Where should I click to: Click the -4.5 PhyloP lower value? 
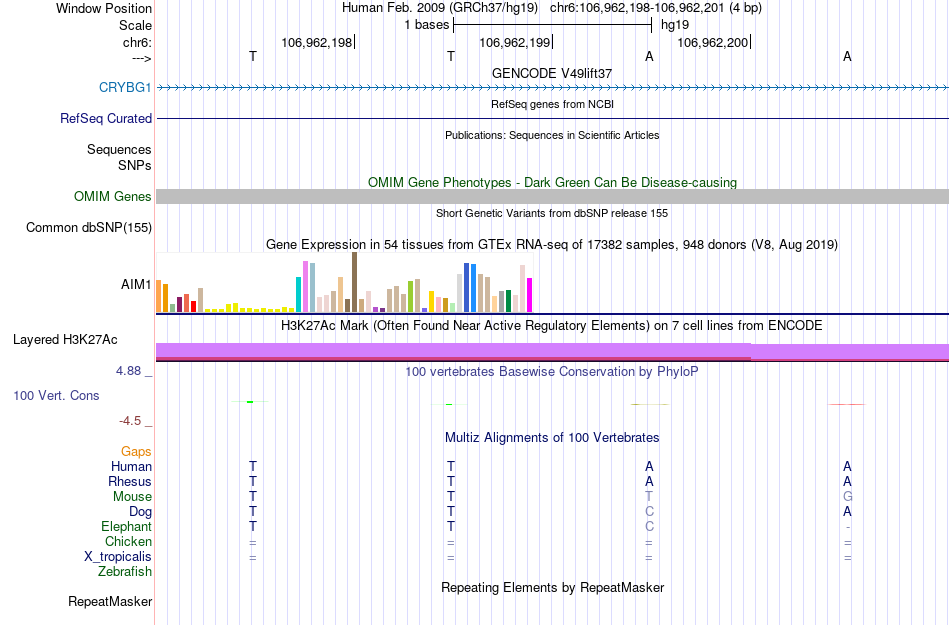[130, 420]
